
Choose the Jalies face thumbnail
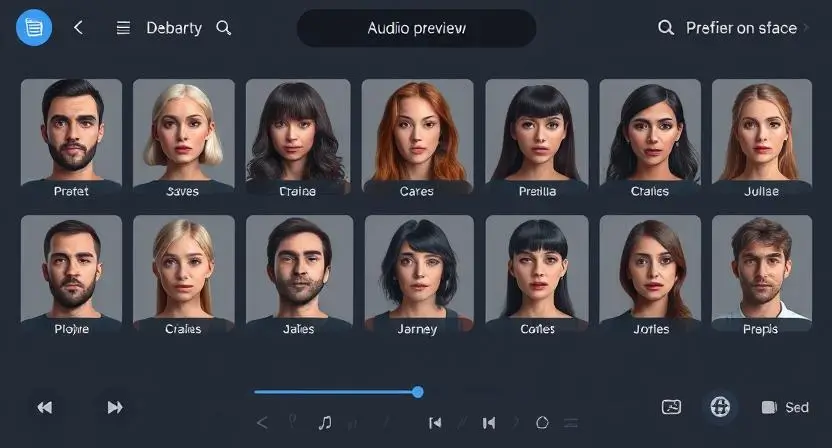(299, 276)
